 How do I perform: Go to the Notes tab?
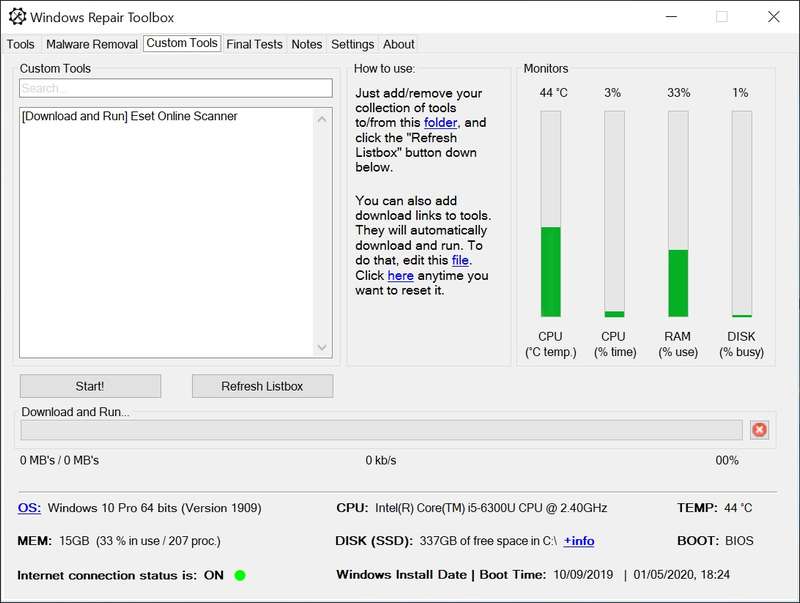pos(306,44)
